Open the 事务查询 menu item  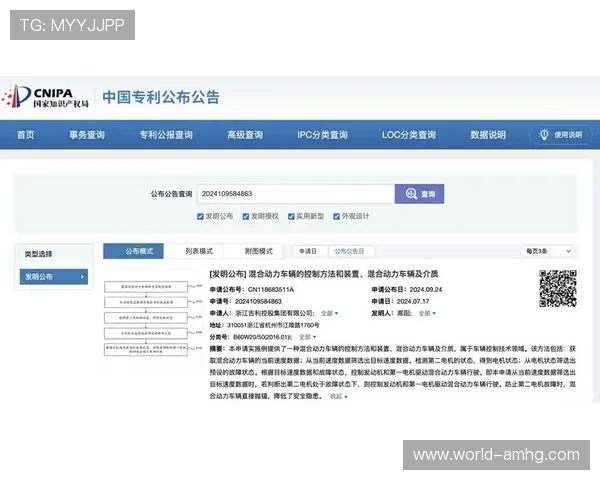coord(87,135)
